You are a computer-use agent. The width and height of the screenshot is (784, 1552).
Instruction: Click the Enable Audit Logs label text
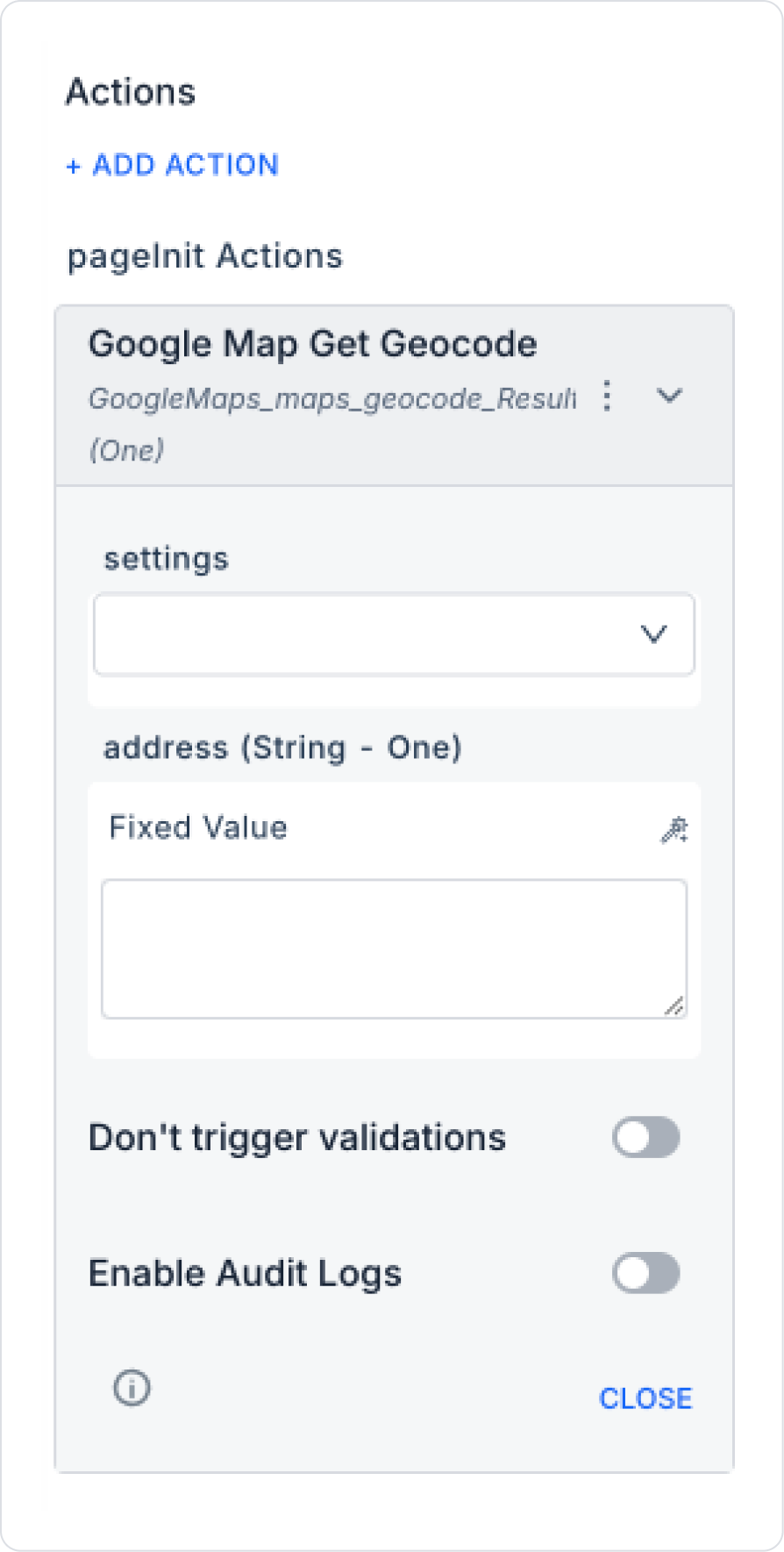pos(245,1274)
